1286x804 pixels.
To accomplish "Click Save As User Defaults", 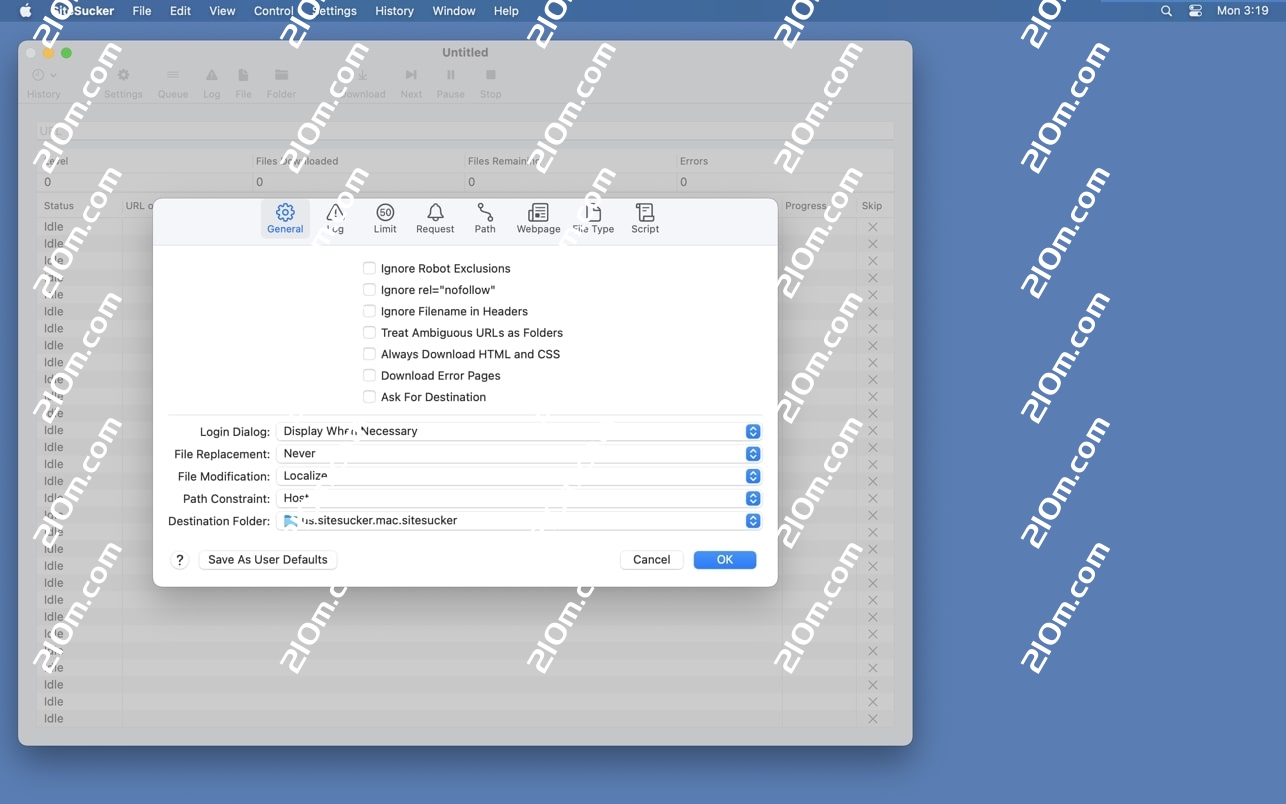I will click(x=268, y=560).
